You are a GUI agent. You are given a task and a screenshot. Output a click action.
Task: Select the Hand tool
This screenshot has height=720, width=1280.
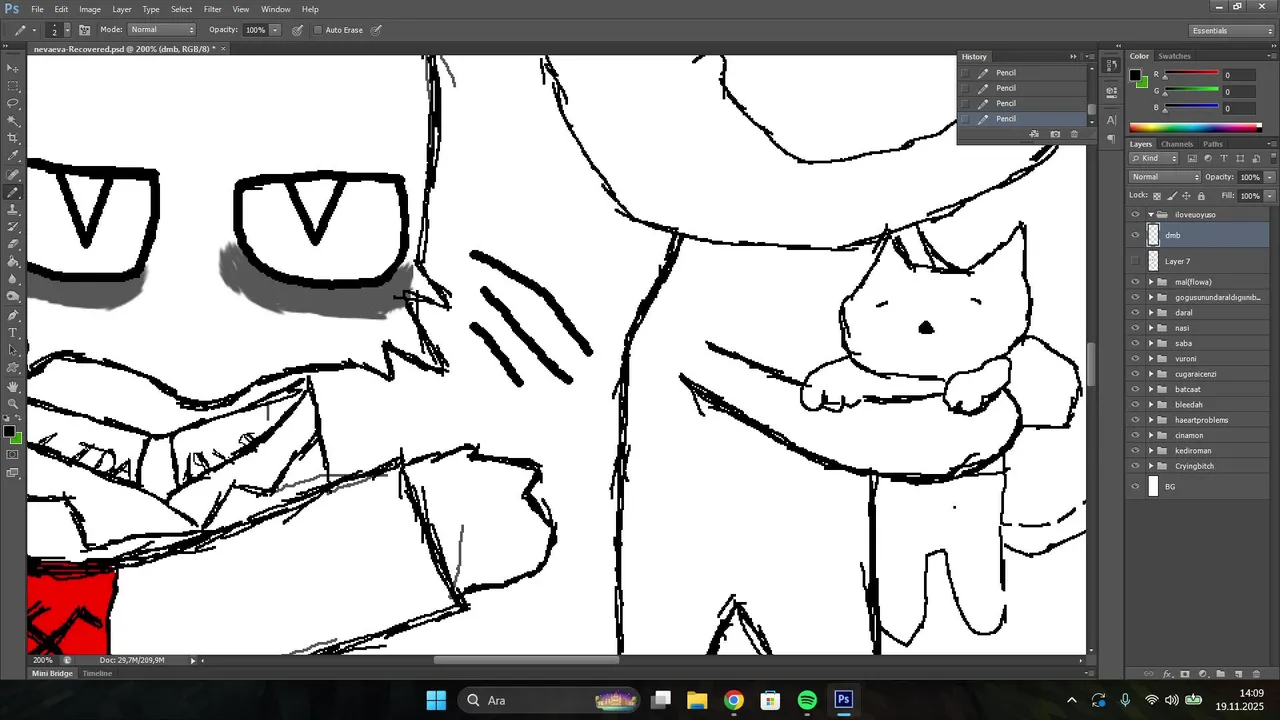coord(13,386)
